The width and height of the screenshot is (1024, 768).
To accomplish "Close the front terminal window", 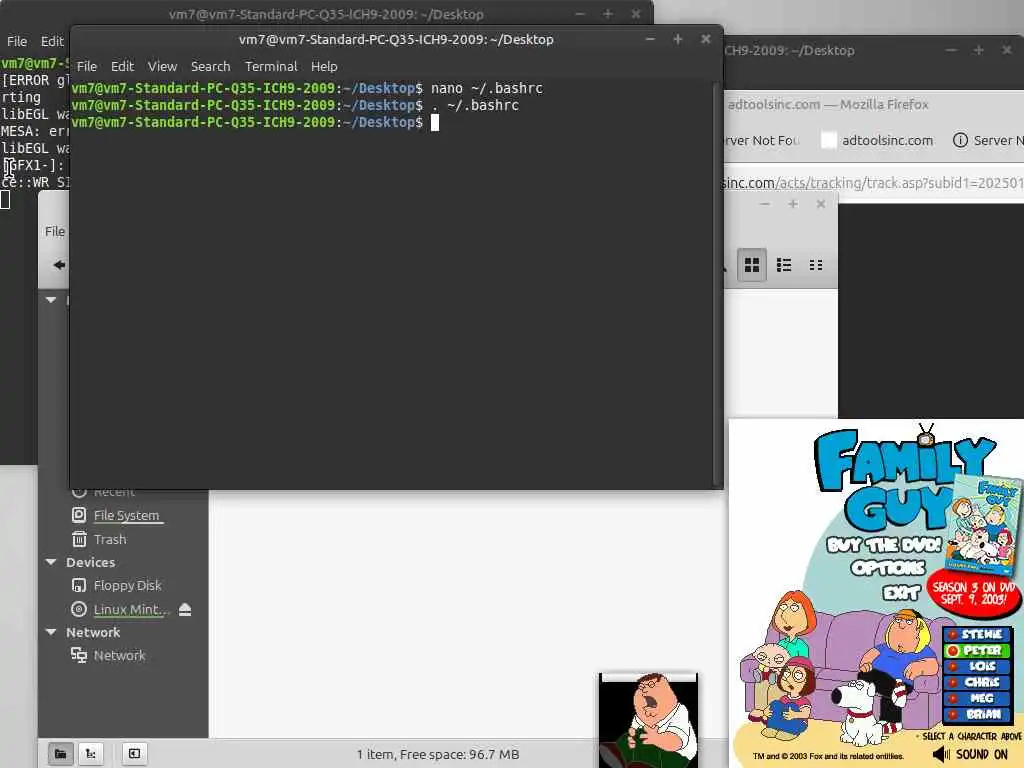I will (705, 39).
